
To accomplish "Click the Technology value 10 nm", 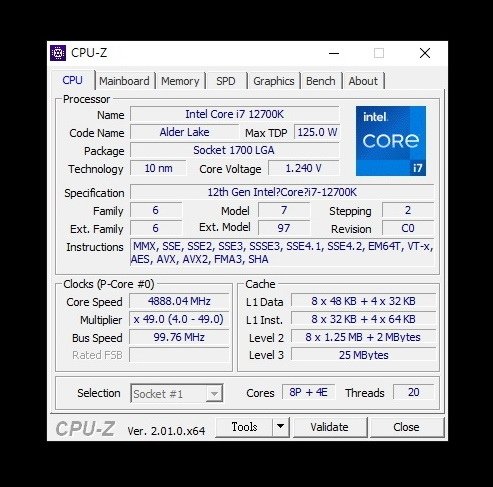I will click(158, 168).
